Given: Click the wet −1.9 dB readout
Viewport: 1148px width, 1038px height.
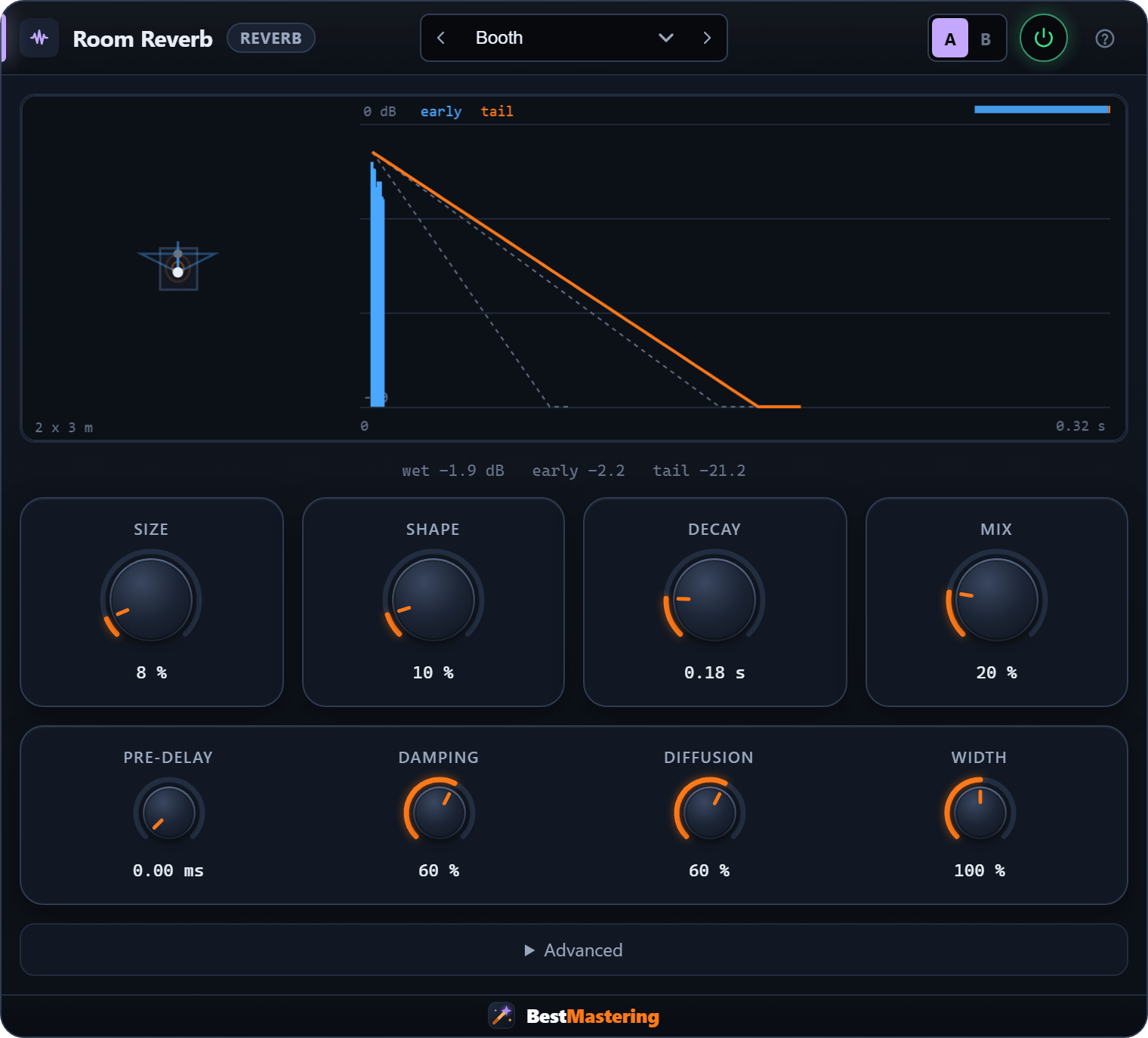Looking at the screenshot, I should (x=453, y=471).
